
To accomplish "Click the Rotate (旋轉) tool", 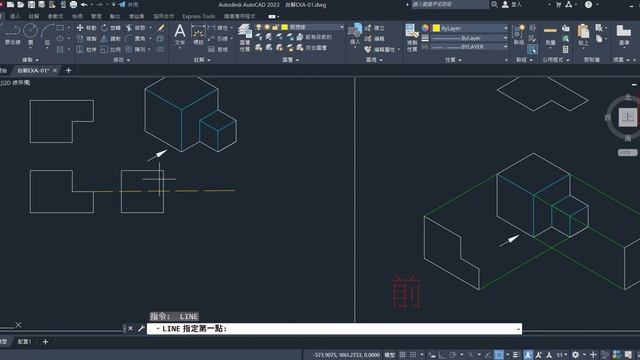I will pyautogui.click(x=111, y=28).
